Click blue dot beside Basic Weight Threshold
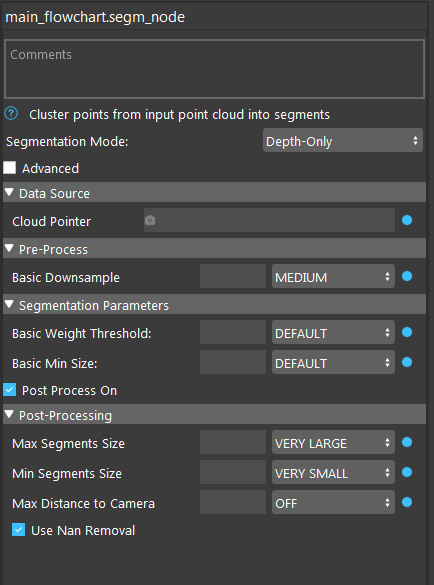 point(407,332)
